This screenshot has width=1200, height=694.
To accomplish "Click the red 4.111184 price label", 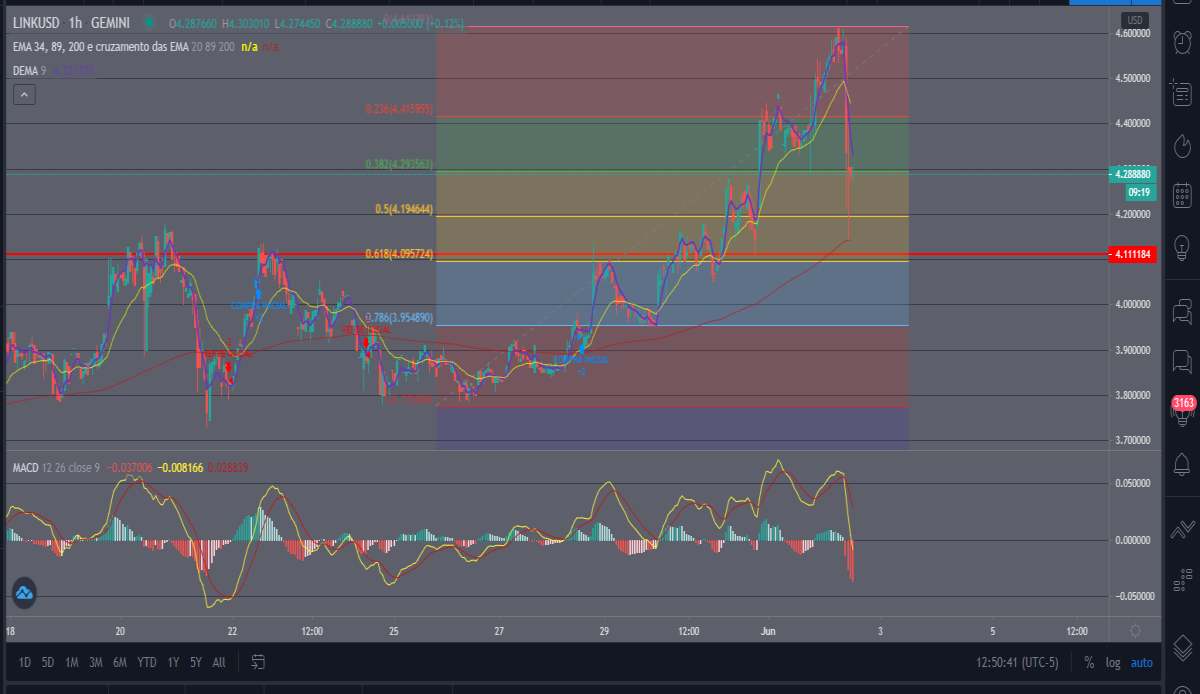I will (1134, 255).
